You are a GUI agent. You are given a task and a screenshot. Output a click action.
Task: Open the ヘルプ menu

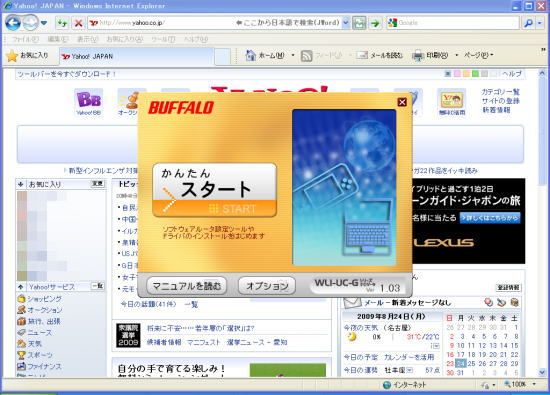pyautogui.click(x=196, y=39)
